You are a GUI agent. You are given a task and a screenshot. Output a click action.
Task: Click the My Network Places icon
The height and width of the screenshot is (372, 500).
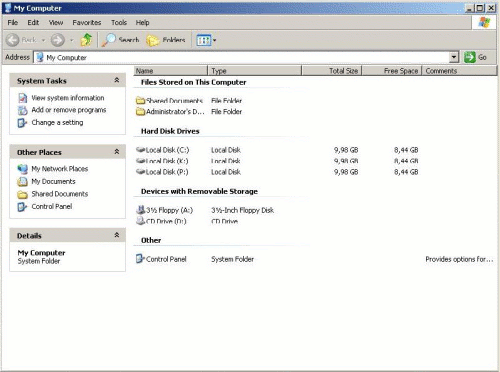pyautogui.click(x=22, y=169)
